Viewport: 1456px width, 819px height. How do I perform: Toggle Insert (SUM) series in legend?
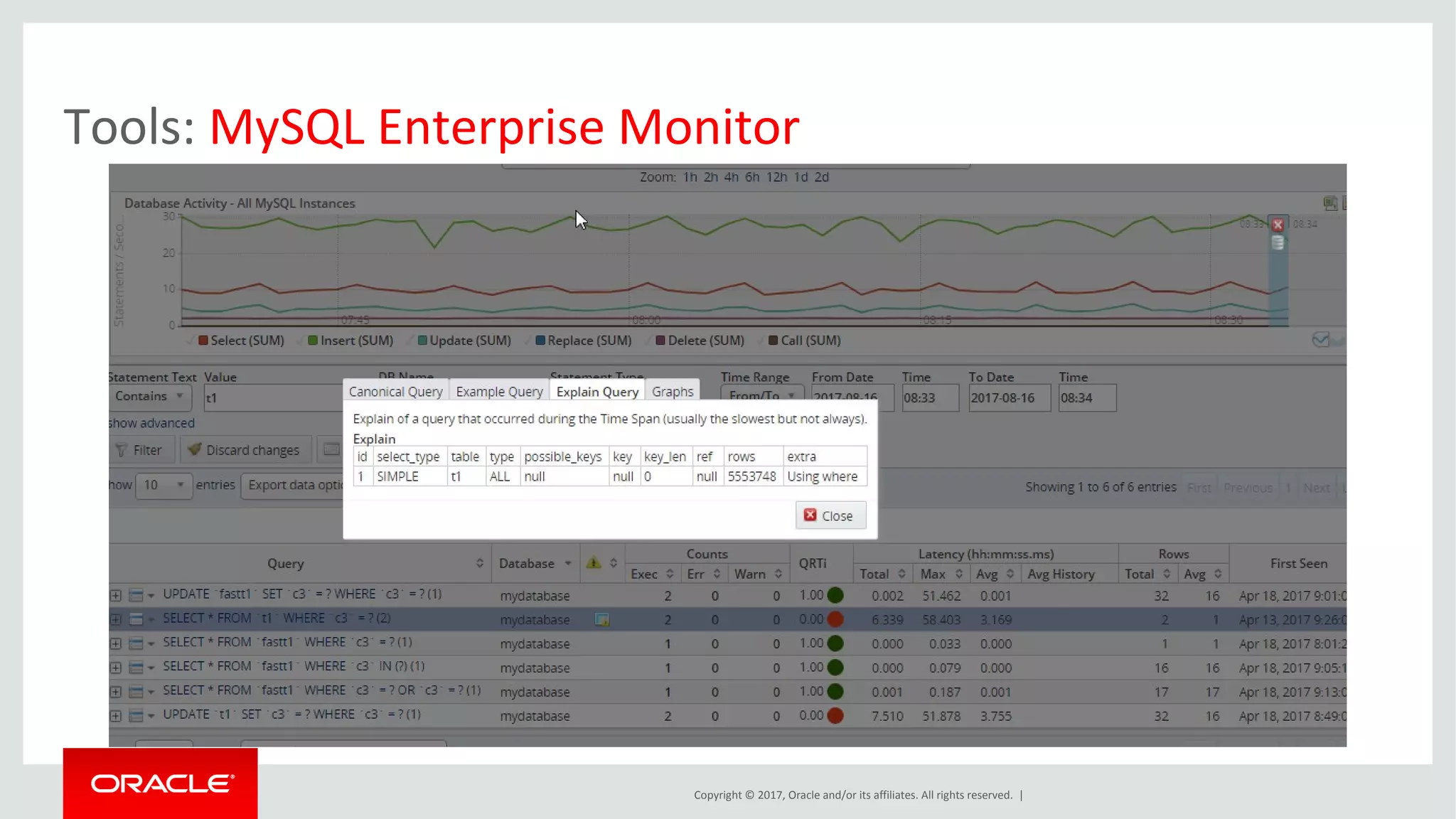(x=350, y=341)
